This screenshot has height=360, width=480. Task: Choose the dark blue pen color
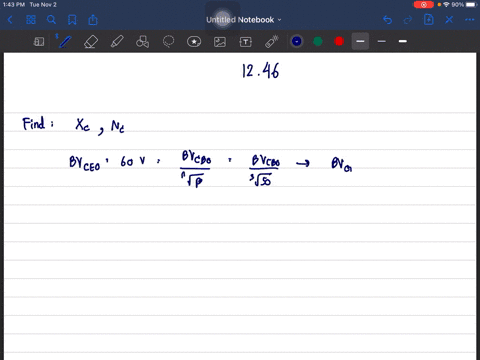pyautogui.click(x=297, y=41)
